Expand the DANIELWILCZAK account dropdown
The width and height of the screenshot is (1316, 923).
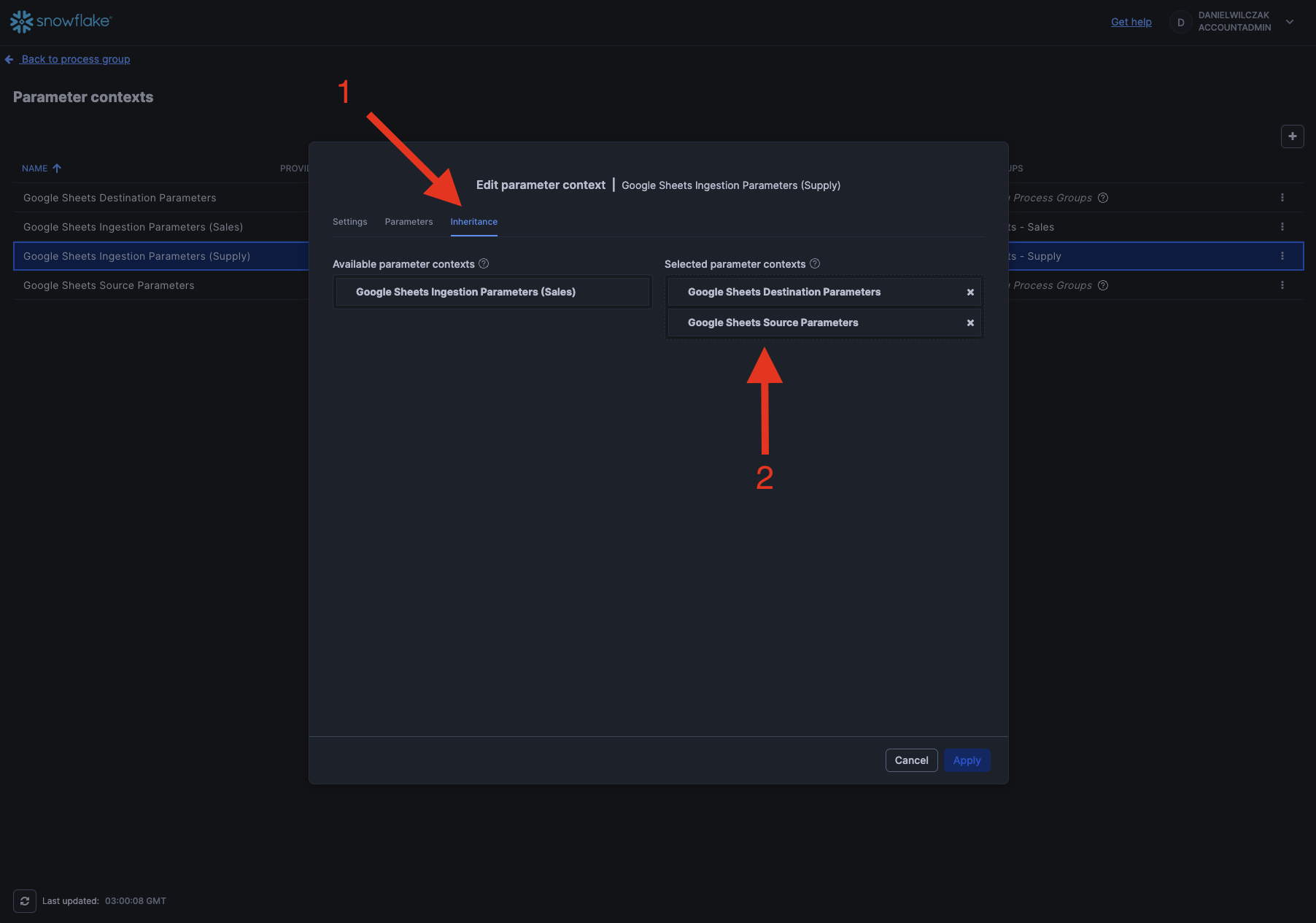tap(1289, 22)
